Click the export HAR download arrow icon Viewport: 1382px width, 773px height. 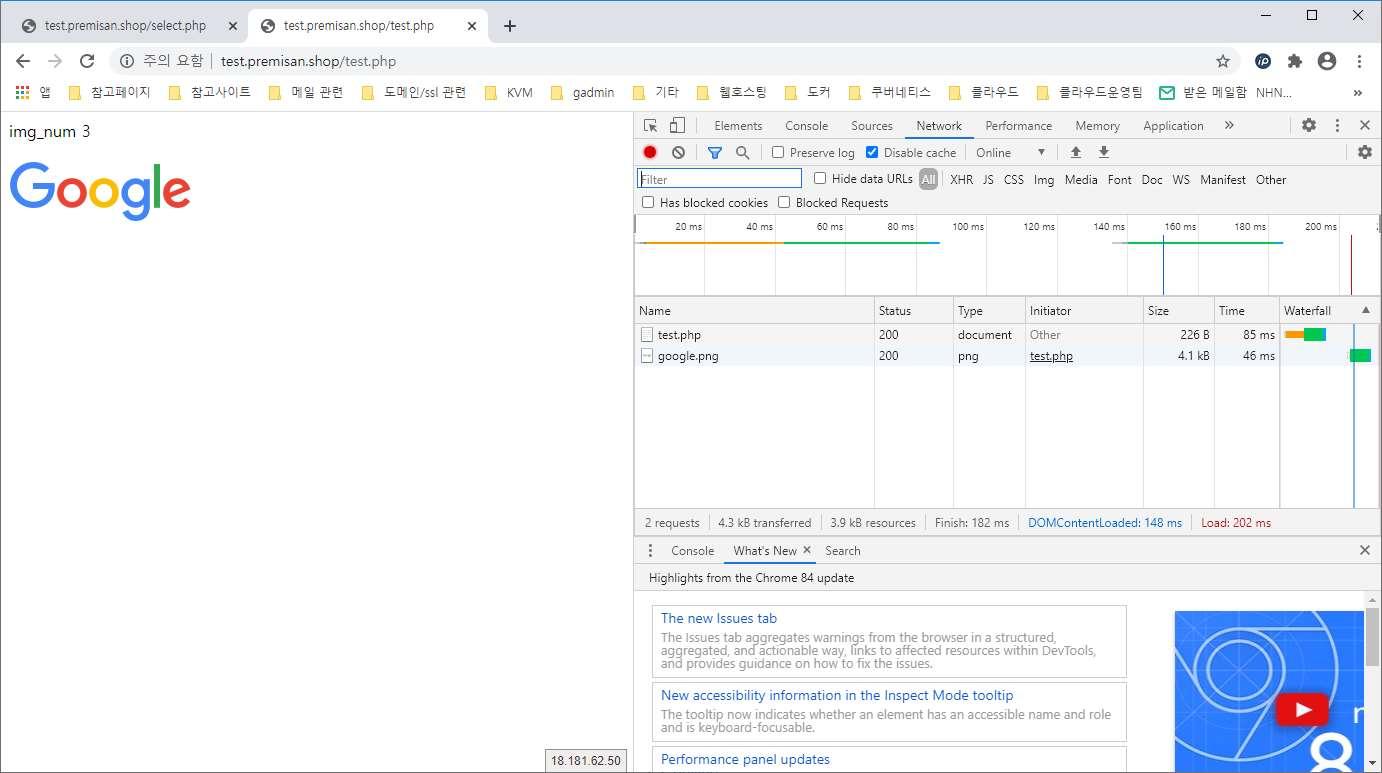click(x=1104, y=152)
